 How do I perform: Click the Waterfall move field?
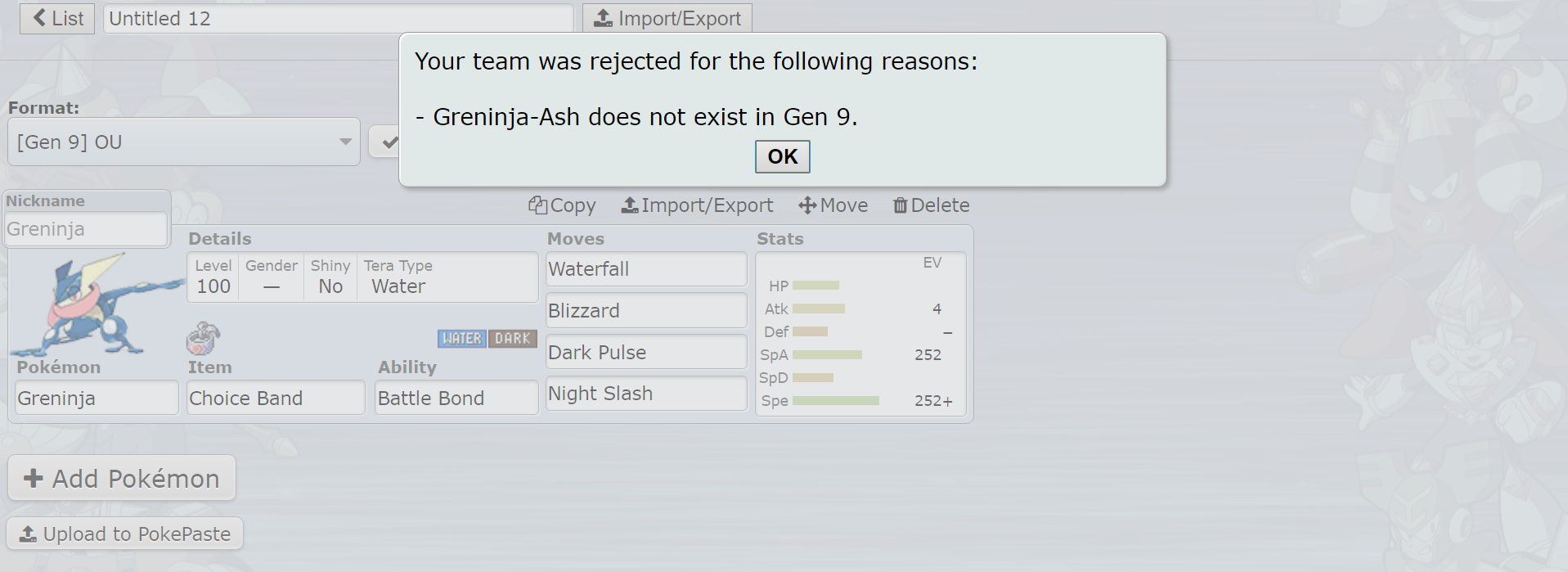646,269
